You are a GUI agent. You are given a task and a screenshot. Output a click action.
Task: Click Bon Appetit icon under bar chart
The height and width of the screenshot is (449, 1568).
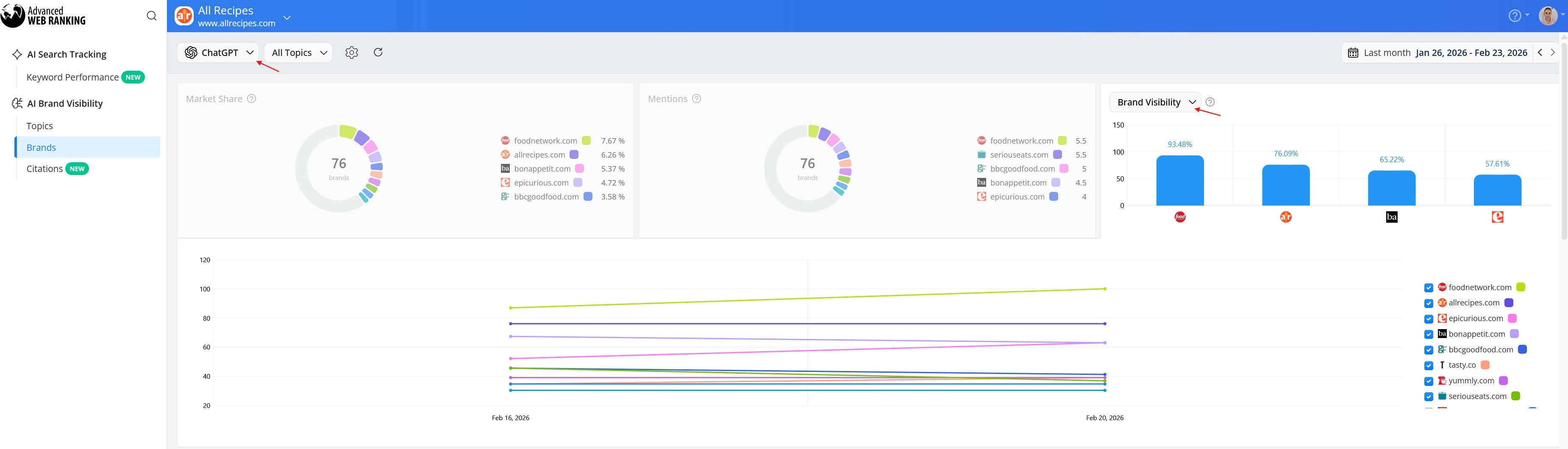(x=1391, y=217)
